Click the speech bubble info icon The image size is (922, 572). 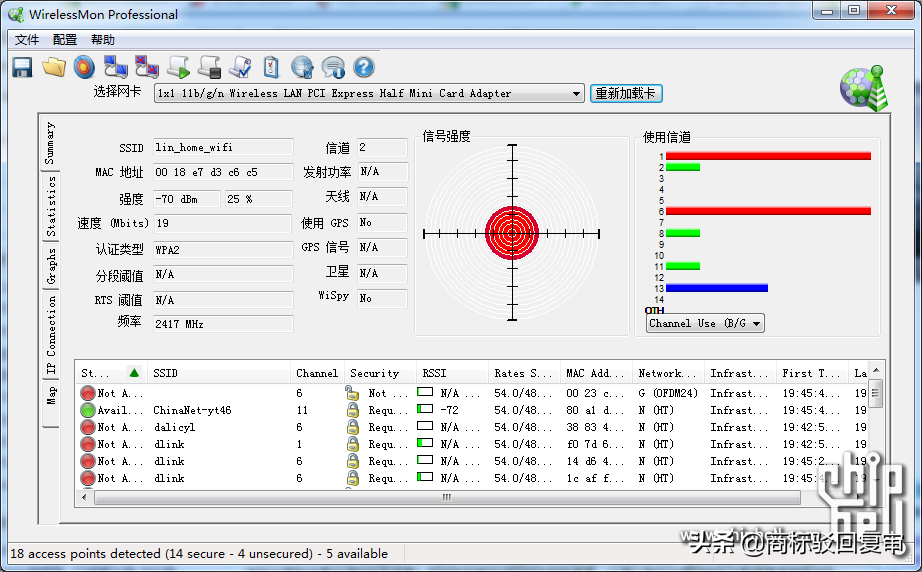point(333,68)
